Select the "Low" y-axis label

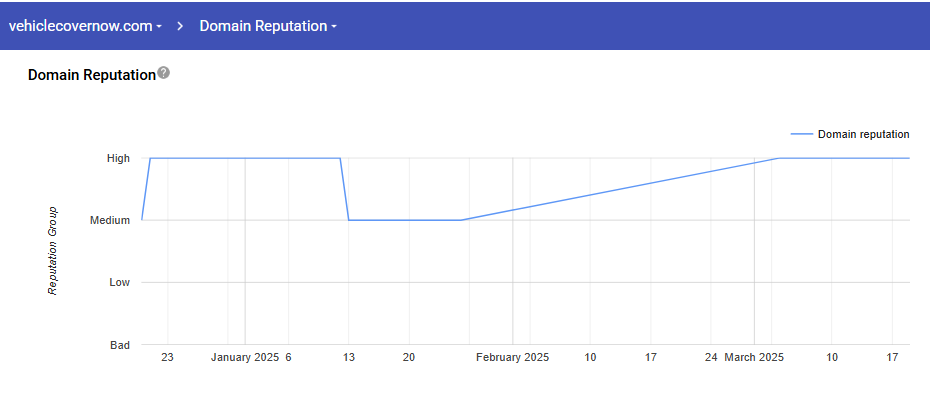tap(120, 282)
